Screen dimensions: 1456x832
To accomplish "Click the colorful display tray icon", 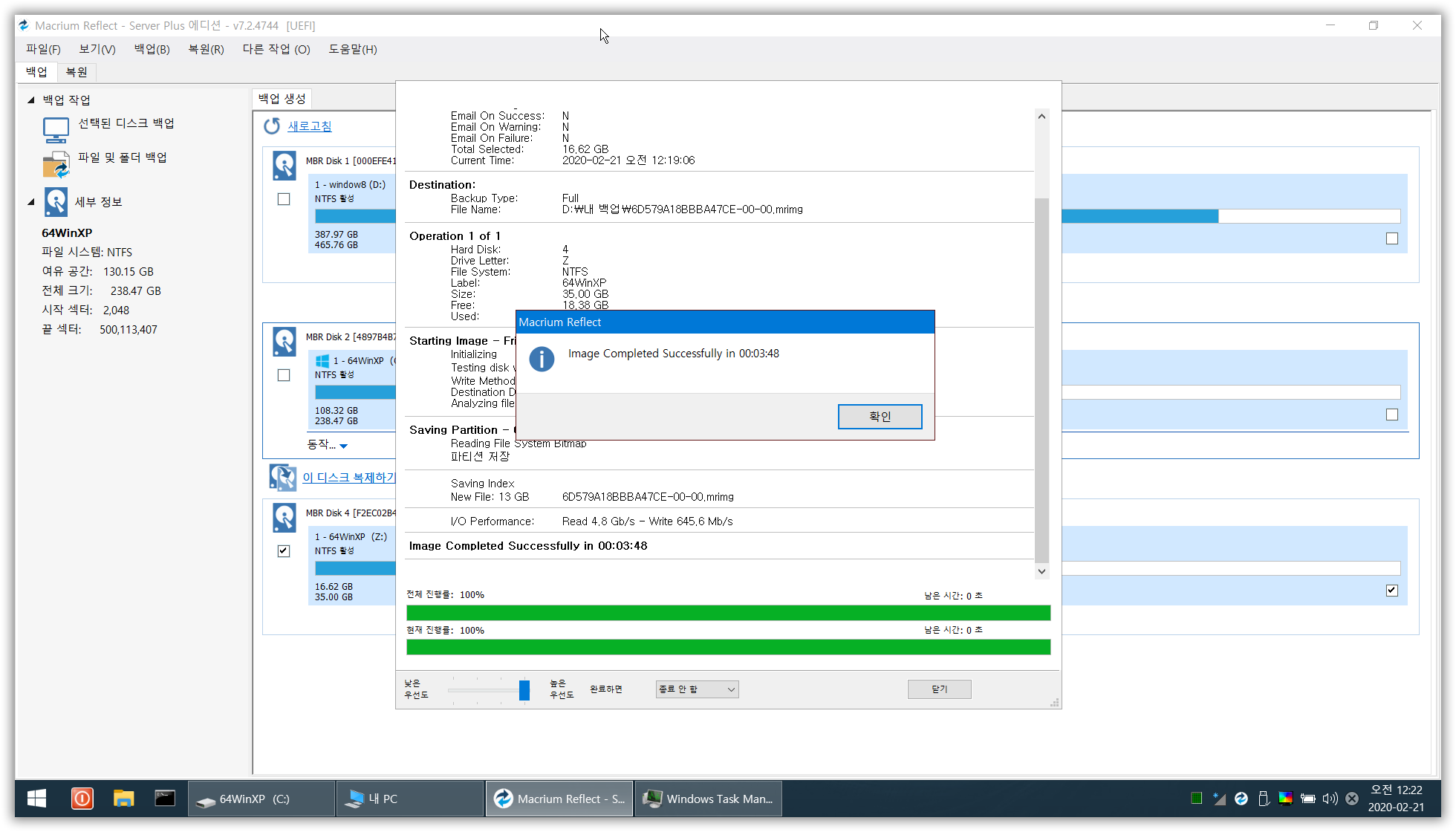I will (x=1285, y=799).
